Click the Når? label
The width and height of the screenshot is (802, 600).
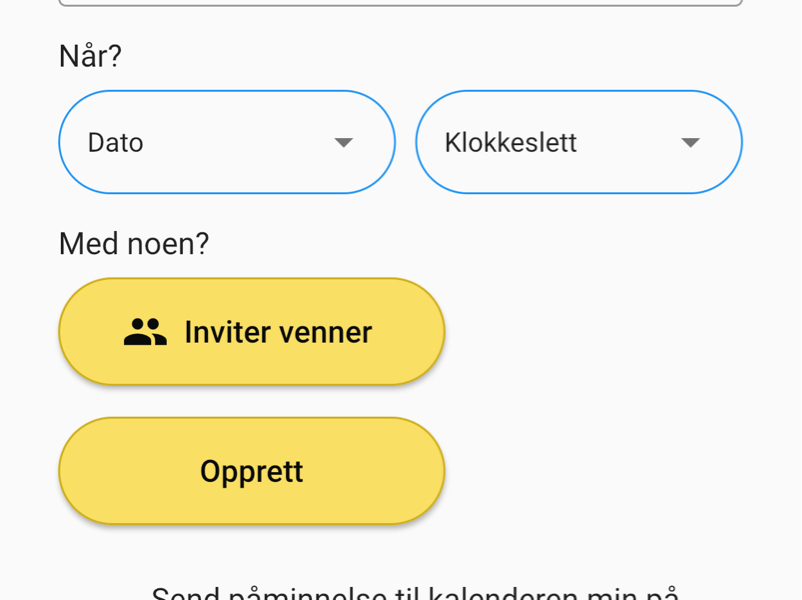pyautogui.click(x=90, y=56)
